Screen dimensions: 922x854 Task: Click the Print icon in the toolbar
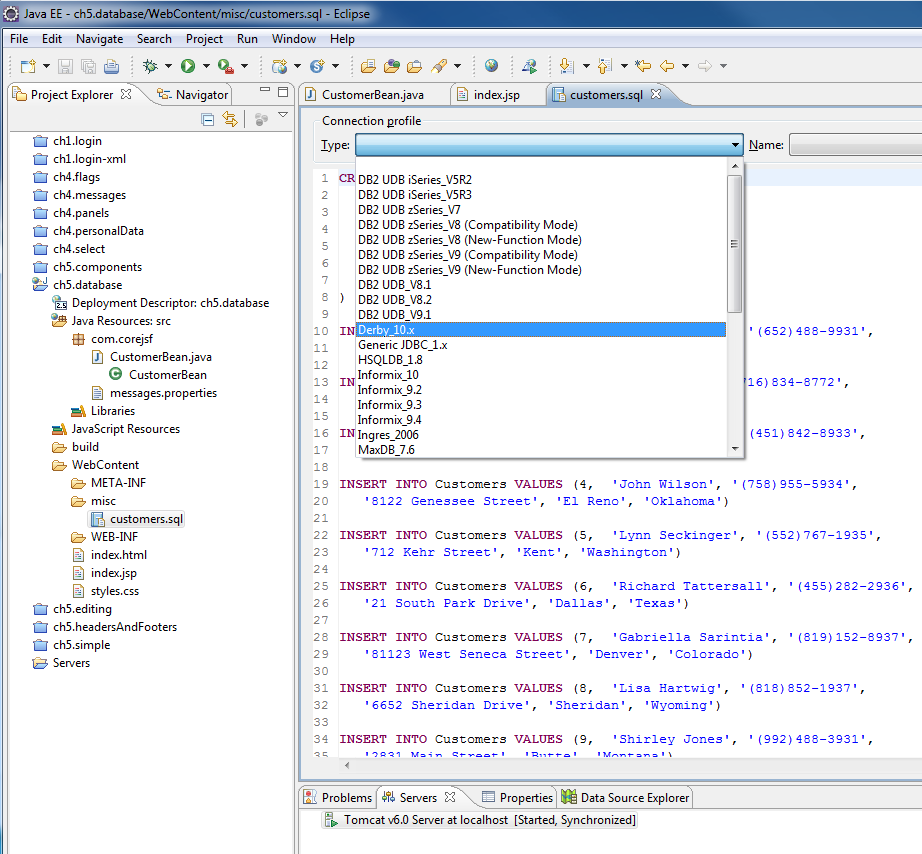click(111, 66)
